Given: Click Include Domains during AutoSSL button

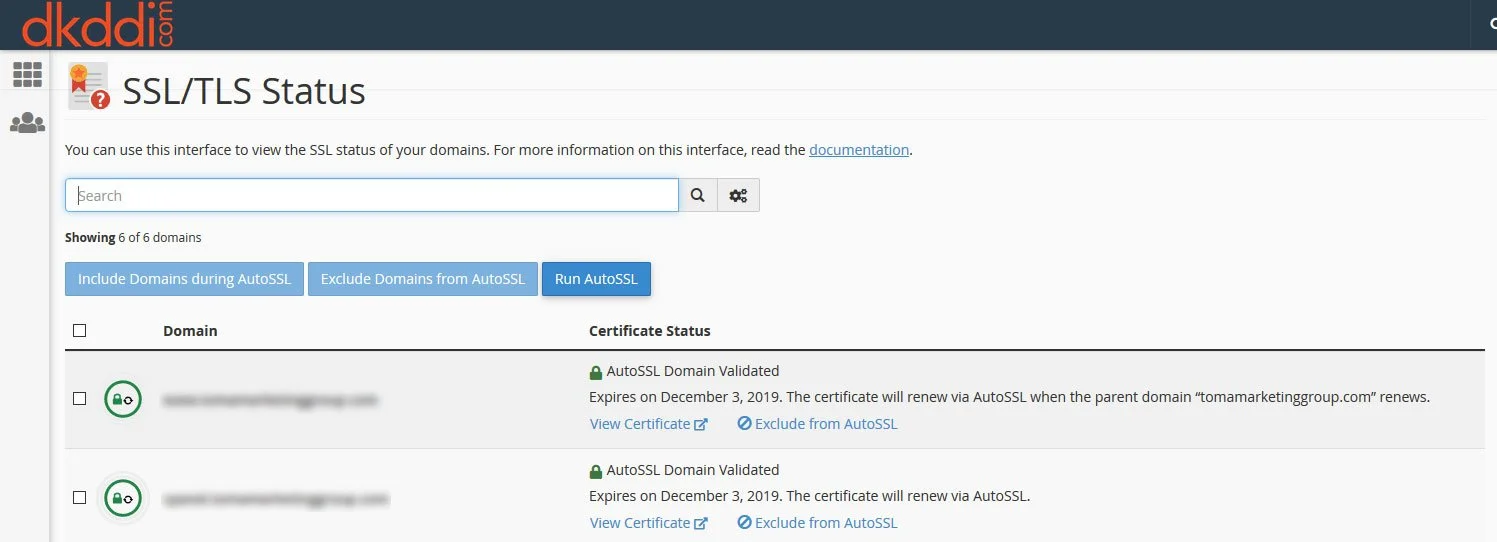Looking at the screenshot, I should [184, 279].
